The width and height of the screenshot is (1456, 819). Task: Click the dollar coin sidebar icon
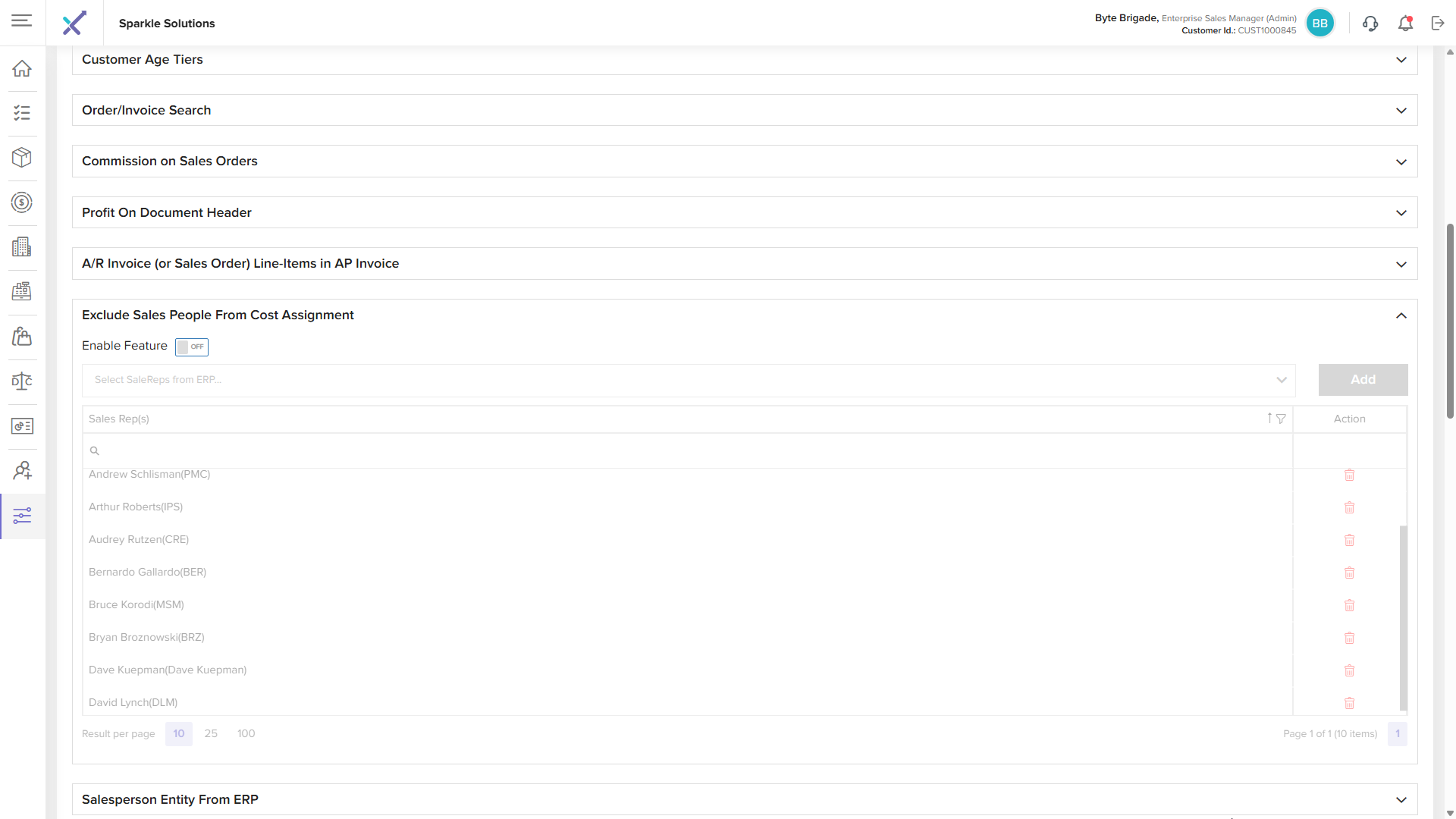point(22,202)
